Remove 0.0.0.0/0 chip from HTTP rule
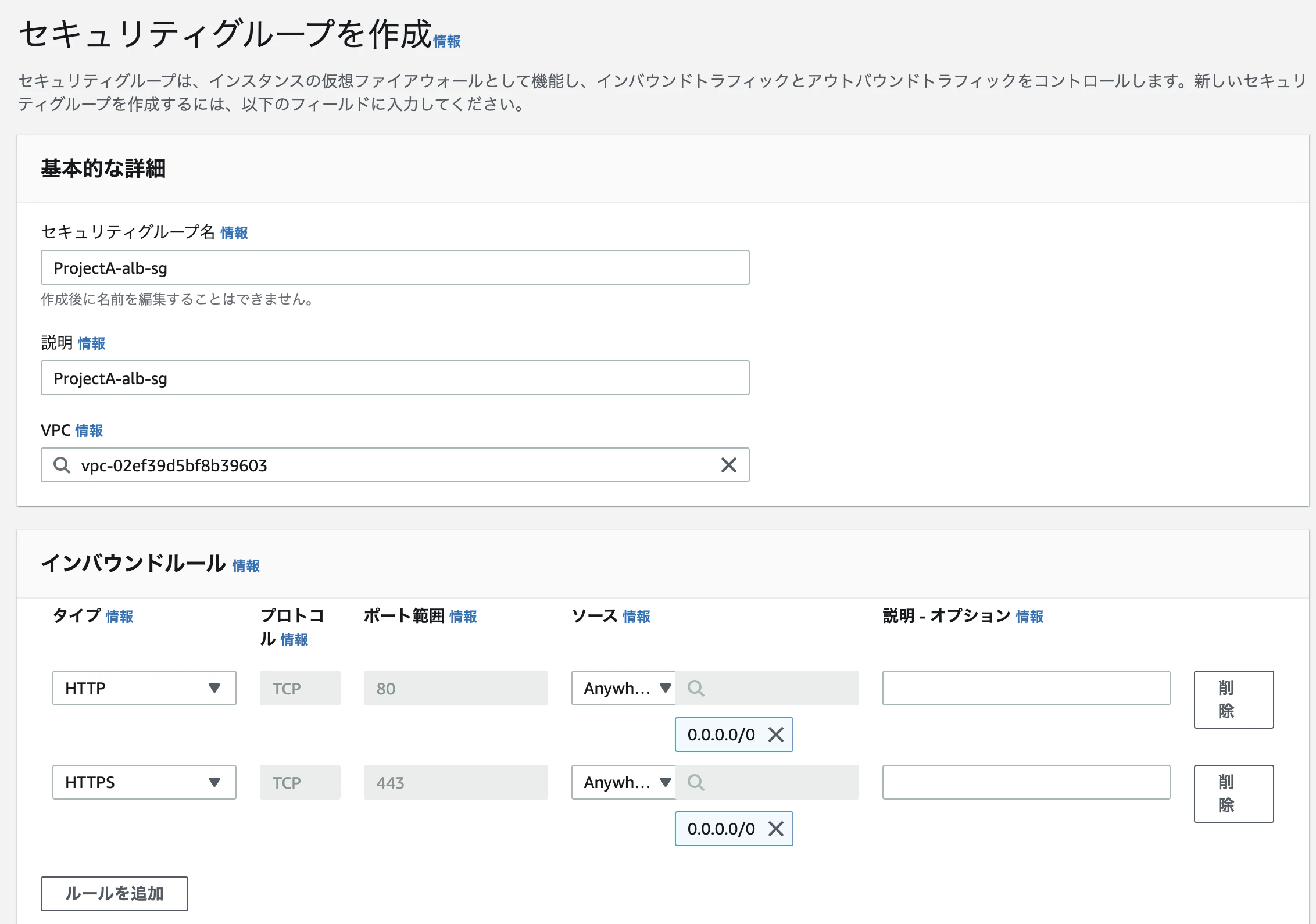 pyautogui.click(x=776, y=735)
